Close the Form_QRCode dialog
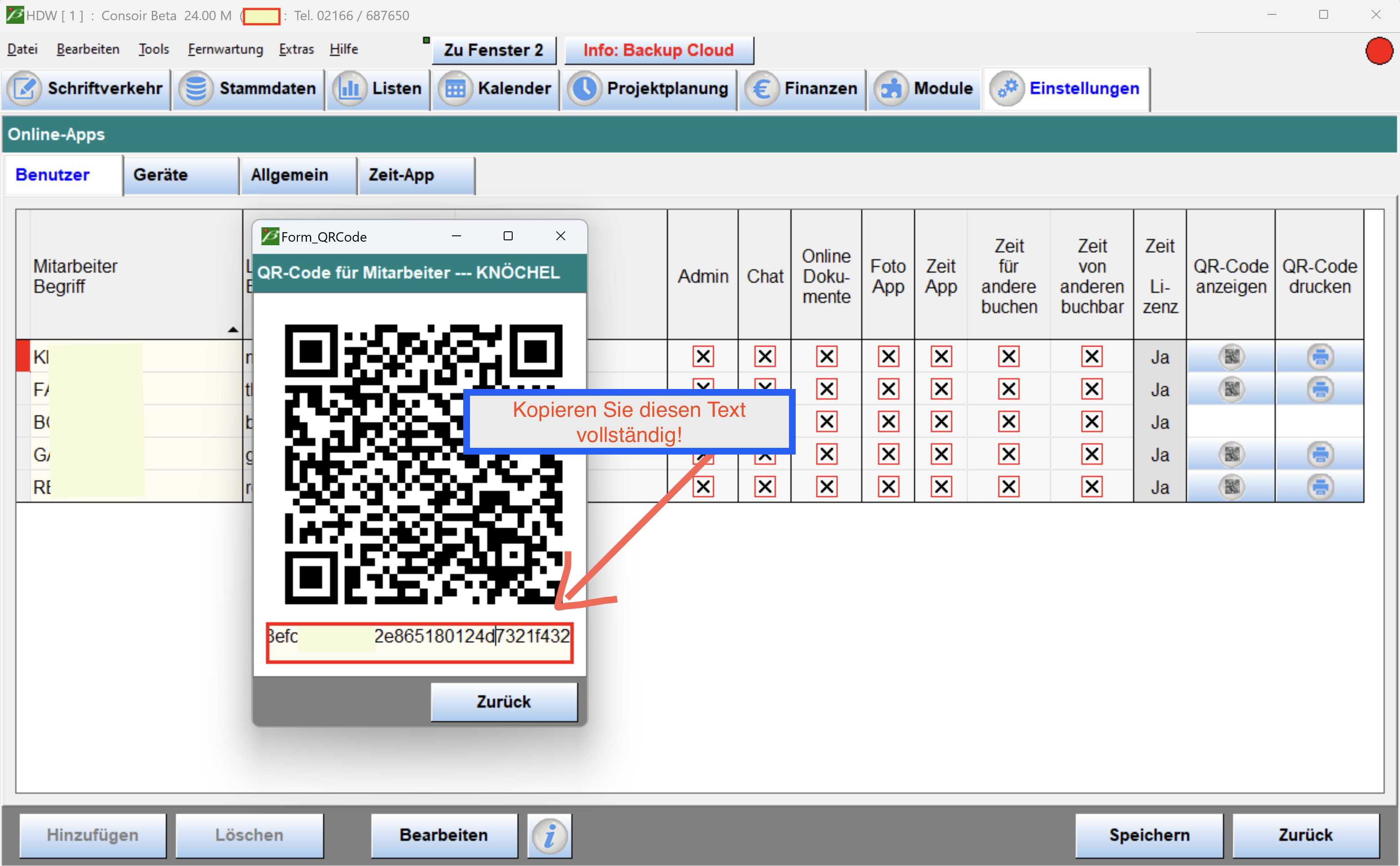 561,236
